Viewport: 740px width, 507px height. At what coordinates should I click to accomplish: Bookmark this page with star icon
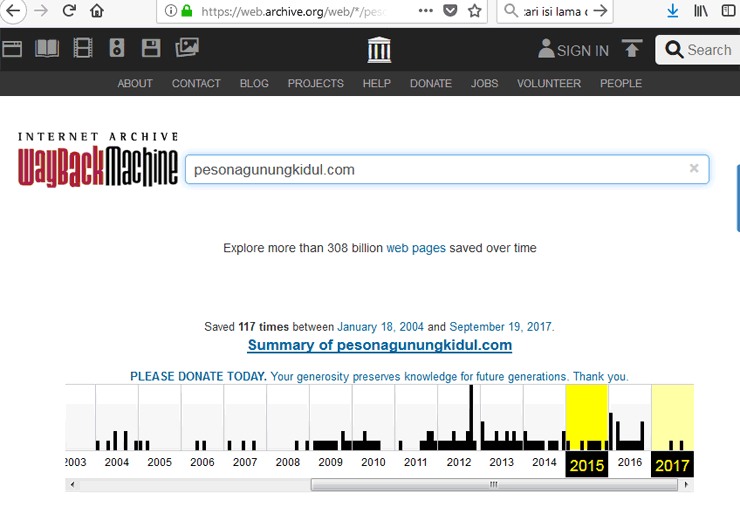(x=475, y=10)
